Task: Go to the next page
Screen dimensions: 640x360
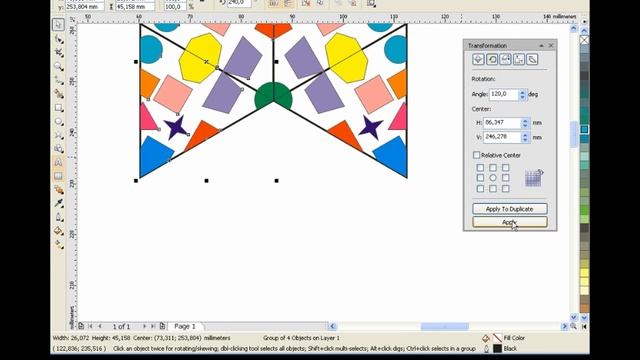Action: click(x=144, y=326)
